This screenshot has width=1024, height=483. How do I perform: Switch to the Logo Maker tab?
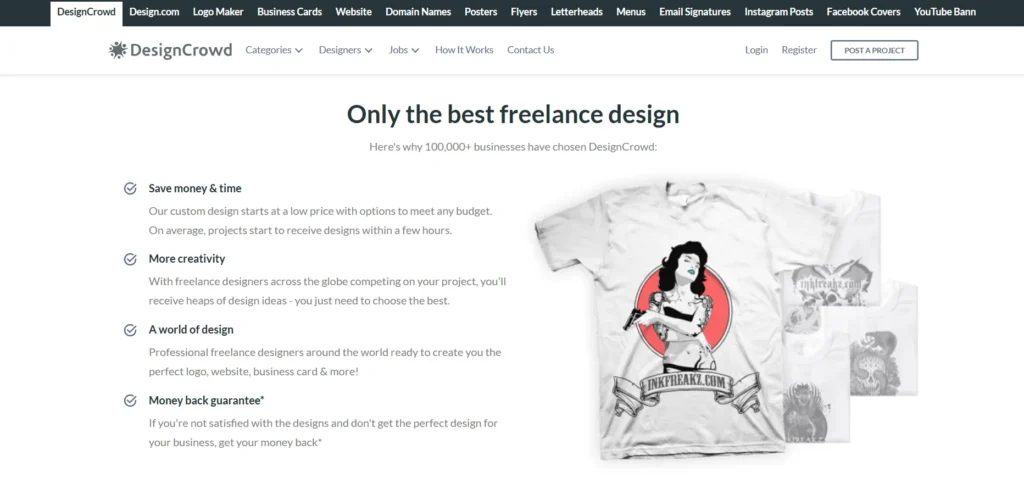click(218, 12)
